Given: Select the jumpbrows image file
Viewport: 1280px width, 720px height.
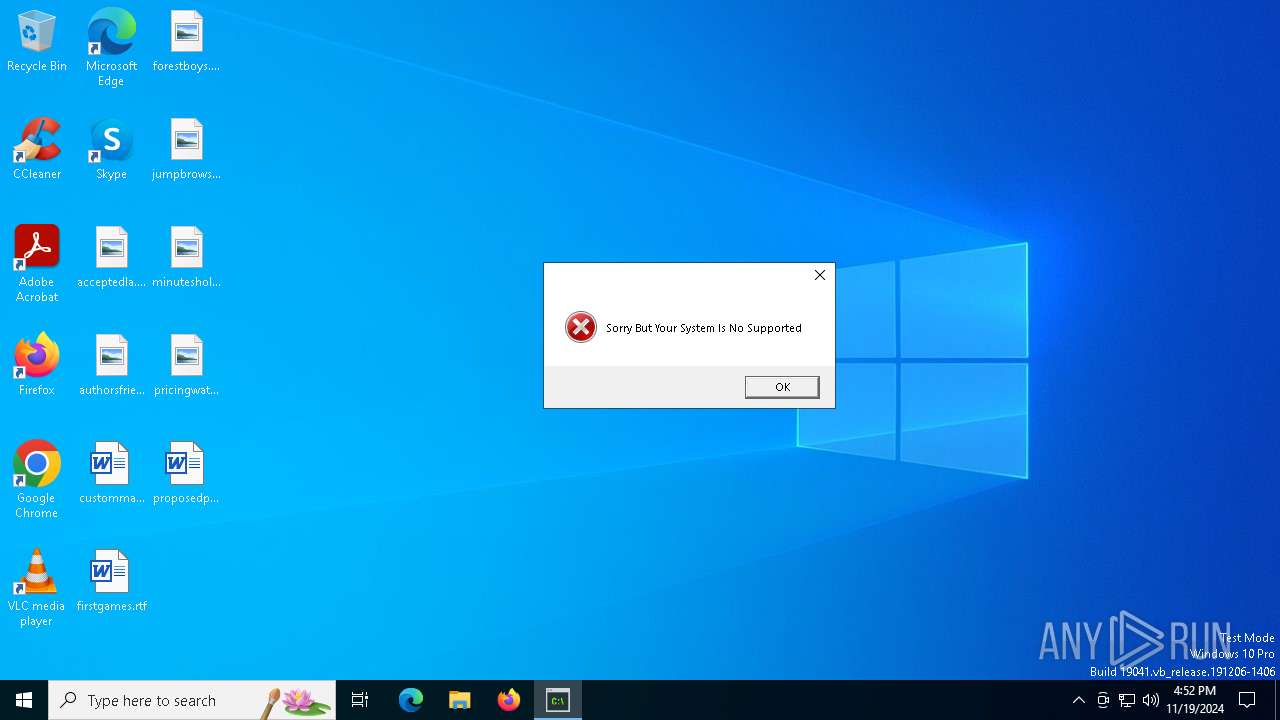Looking at the screenshot, I should tap(186, 149).
